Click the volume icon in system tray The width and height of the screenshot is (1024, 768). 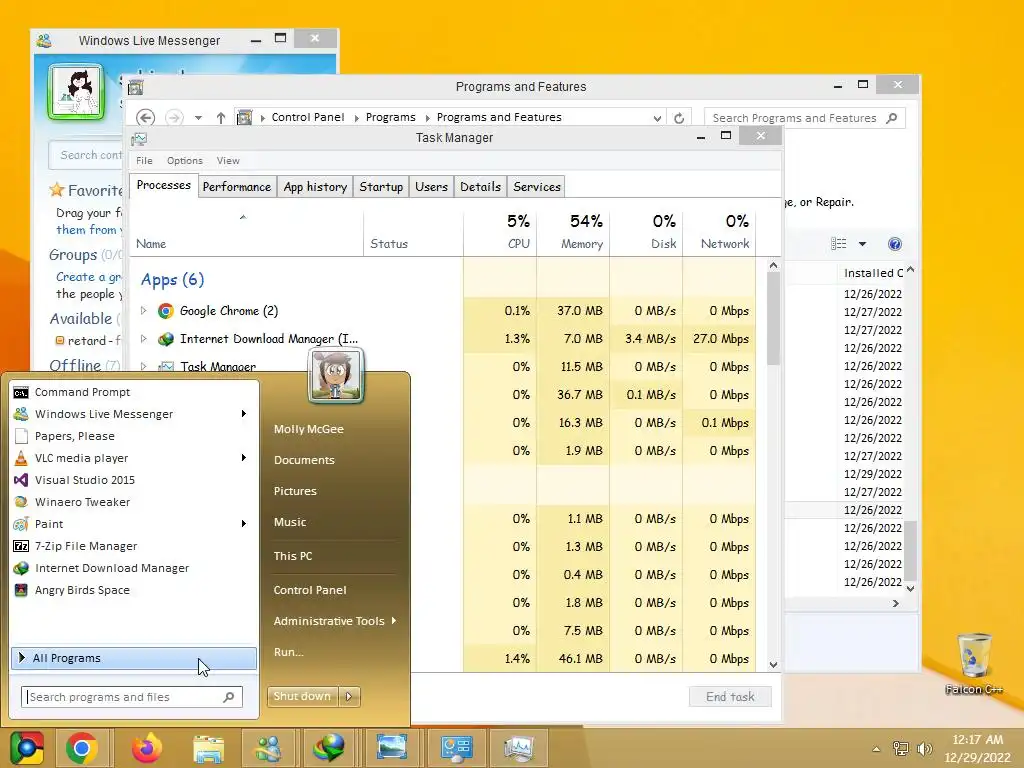click(924, 749)
